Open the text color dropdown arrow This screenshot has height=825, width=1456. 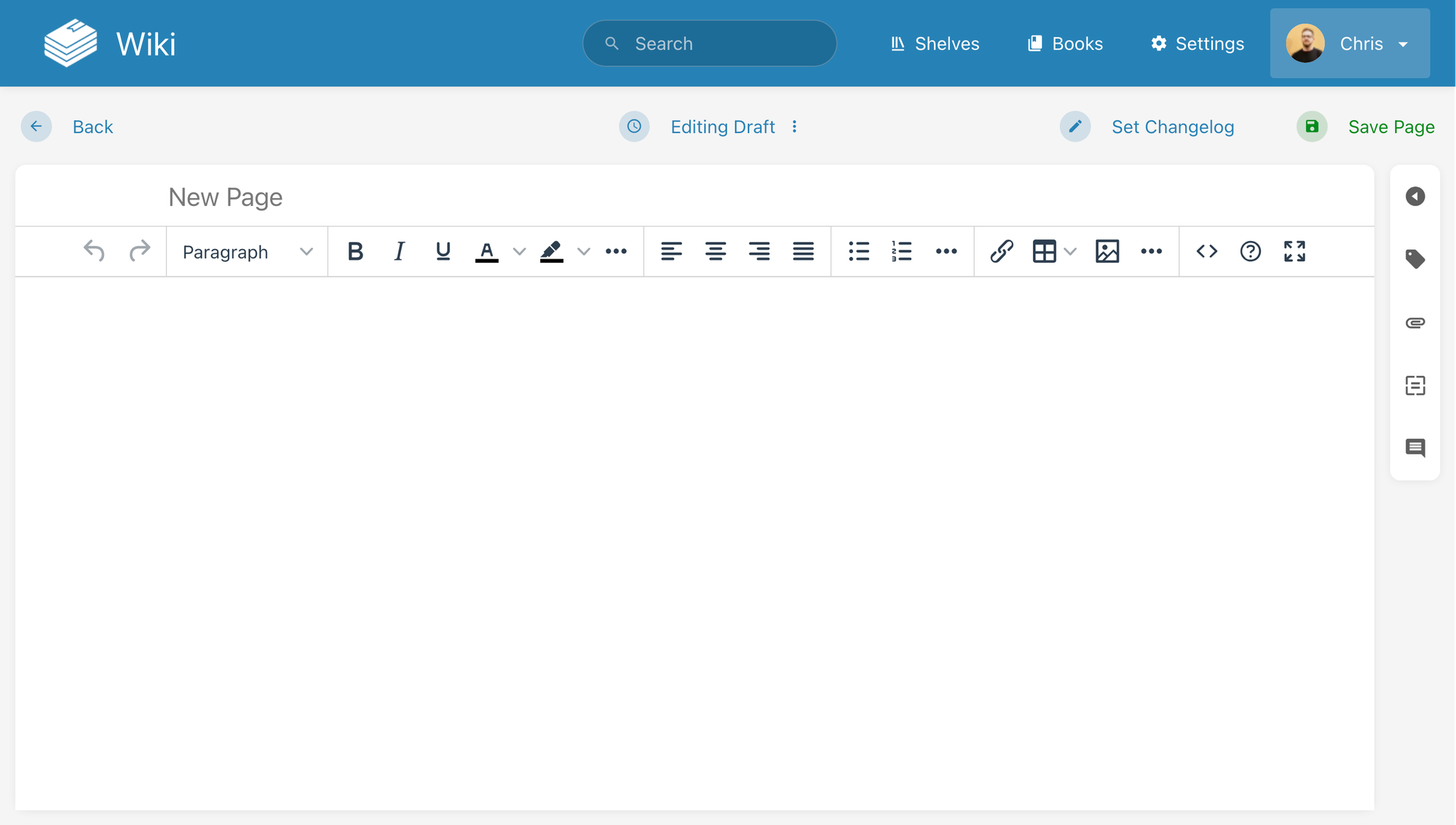click(x=519, y=252)
